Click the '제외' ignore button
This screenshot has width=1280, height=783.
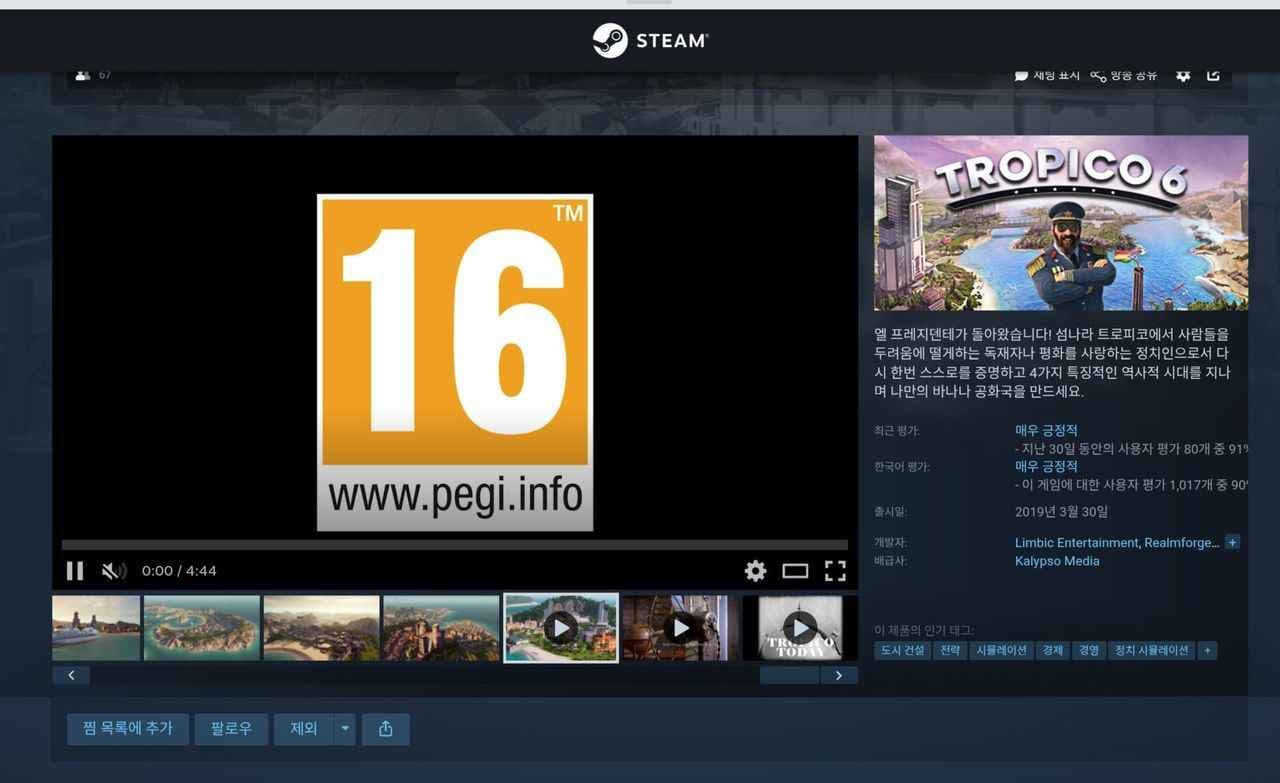coord(304,729)
